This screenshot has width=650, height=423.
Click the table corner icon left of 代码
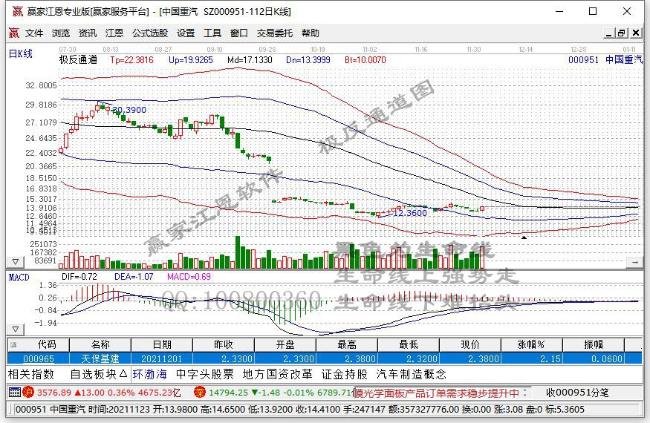pyautogui.click(x=13, y=345)
